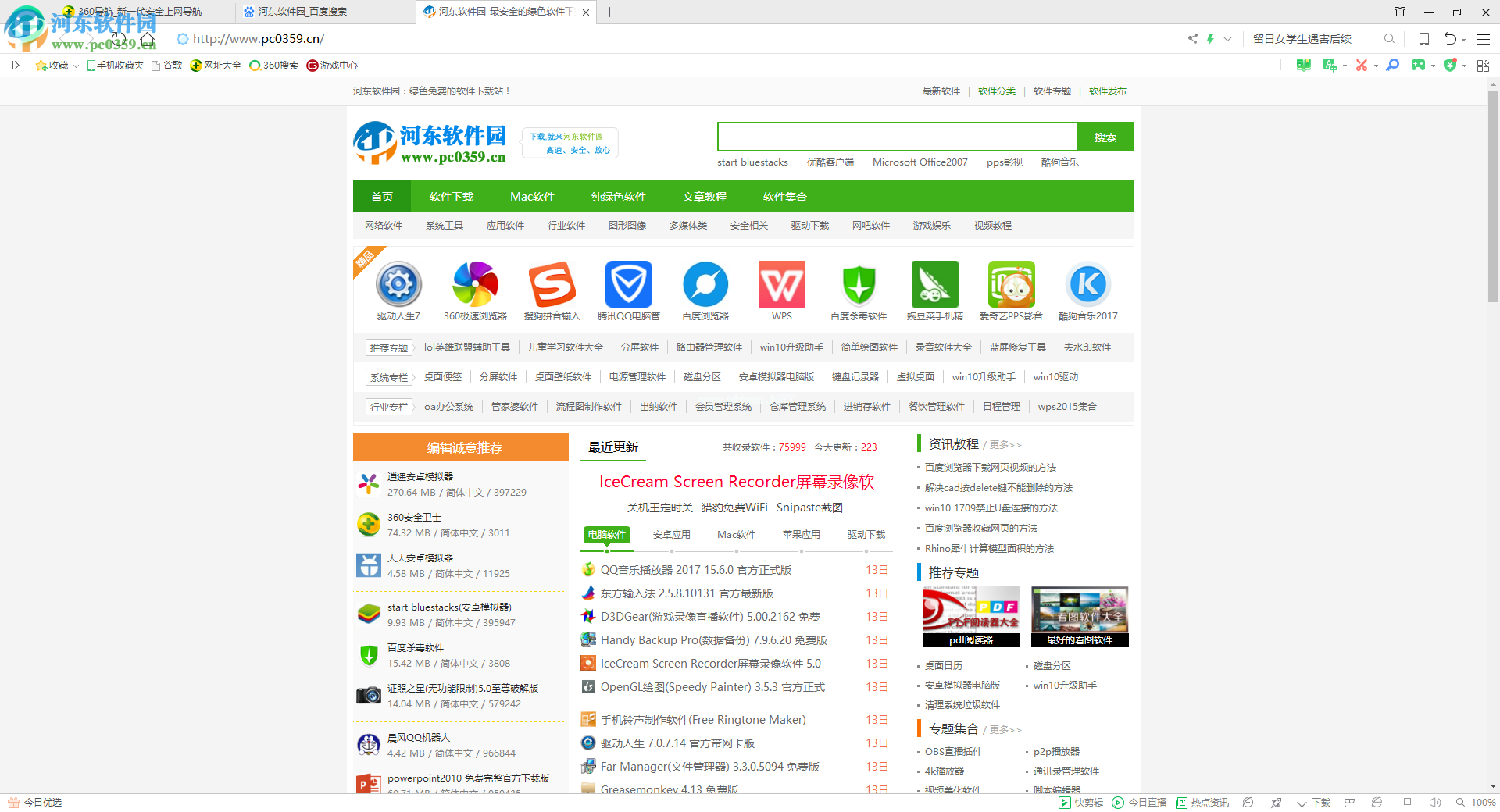Click the browser address bar URL

pyautogui.click(x=259, y=39)
